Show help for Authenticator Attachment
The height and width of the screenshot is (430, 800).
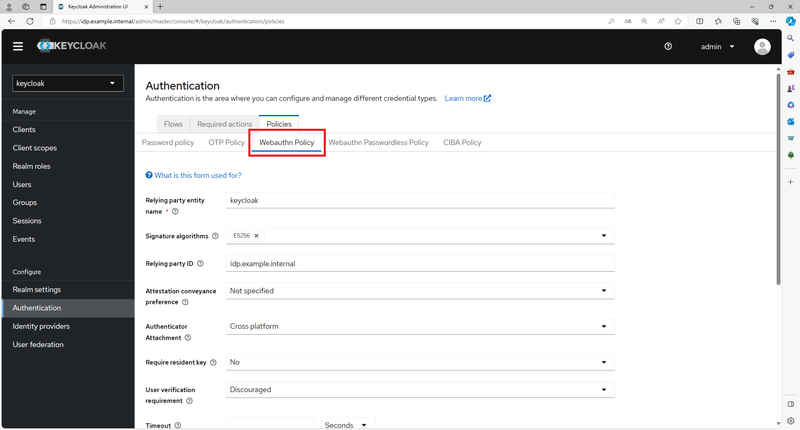click(x=188, y=338)
